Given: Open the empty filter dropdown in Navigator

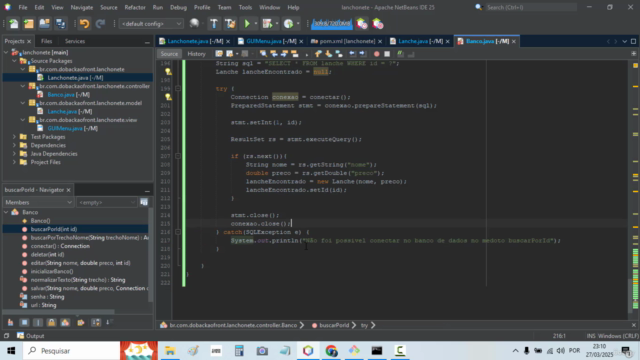Looking at the screenshot, I should point(107,202).
